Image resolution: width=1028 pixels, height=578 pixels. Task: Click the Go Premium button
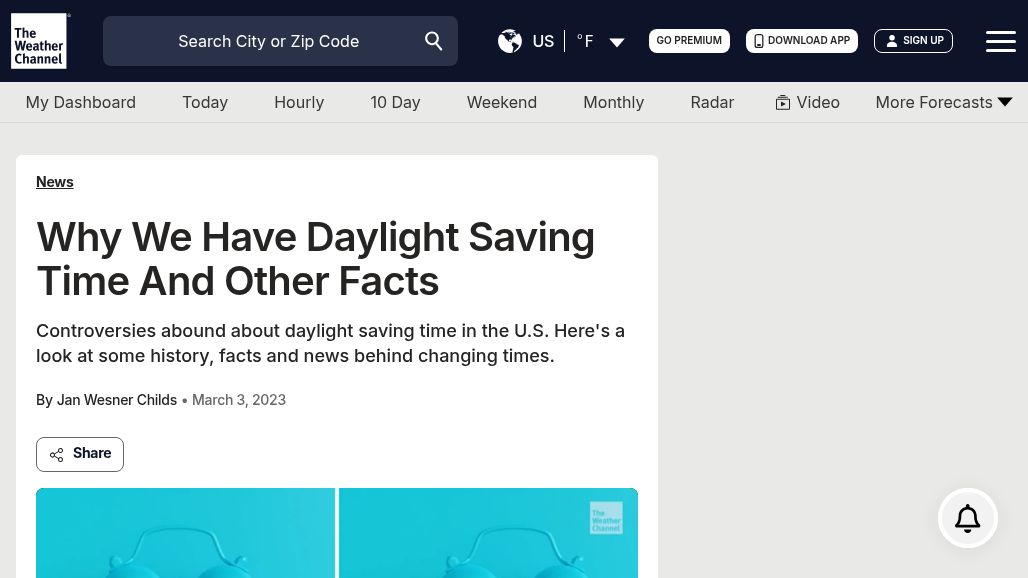point(689,41)
